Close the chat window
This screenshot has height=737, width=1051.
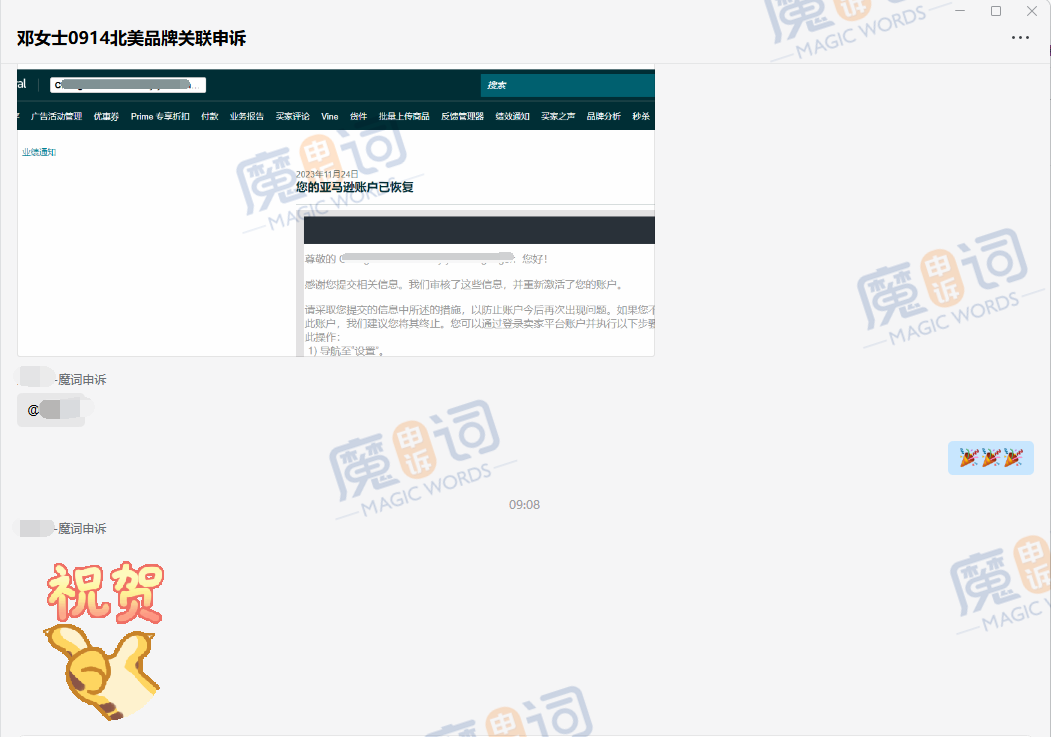pos(1032,11)
